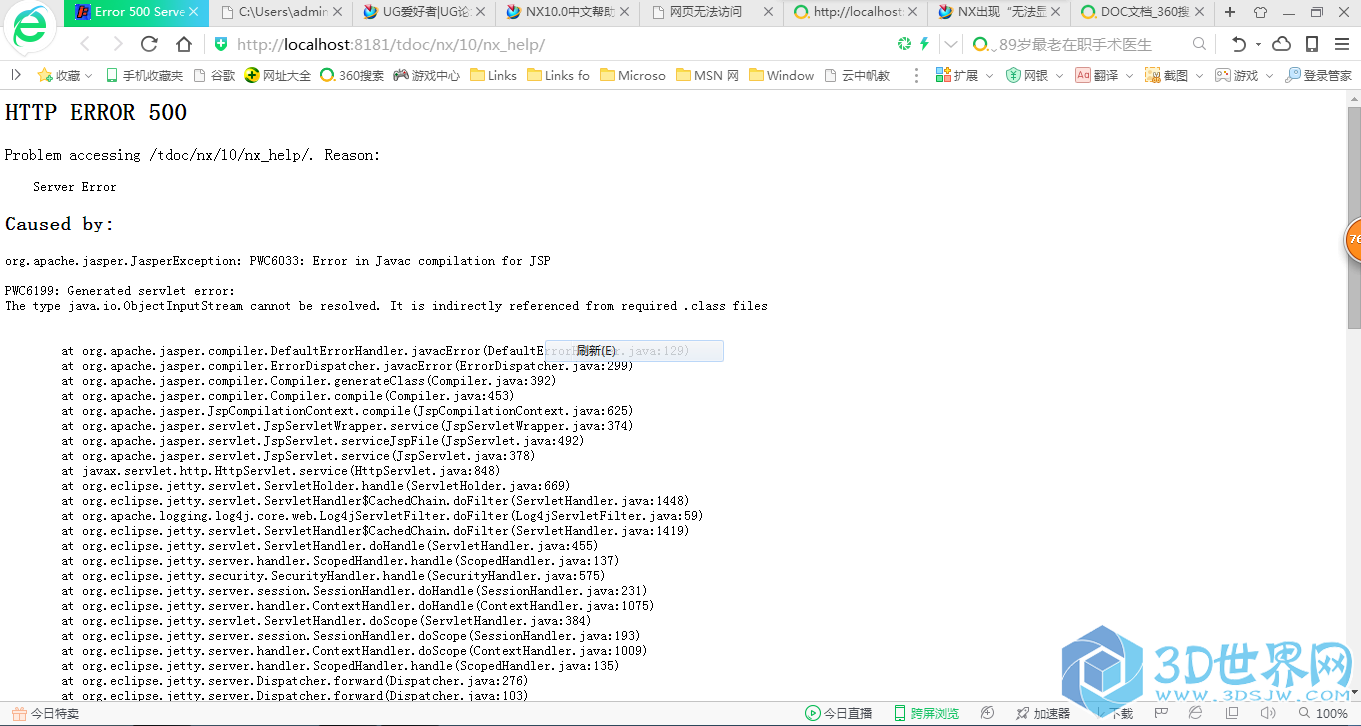The width and height of the screenshot is (1361, 726).
Task: Open 今日特卖 in status bar
Action: pos(44,713)
